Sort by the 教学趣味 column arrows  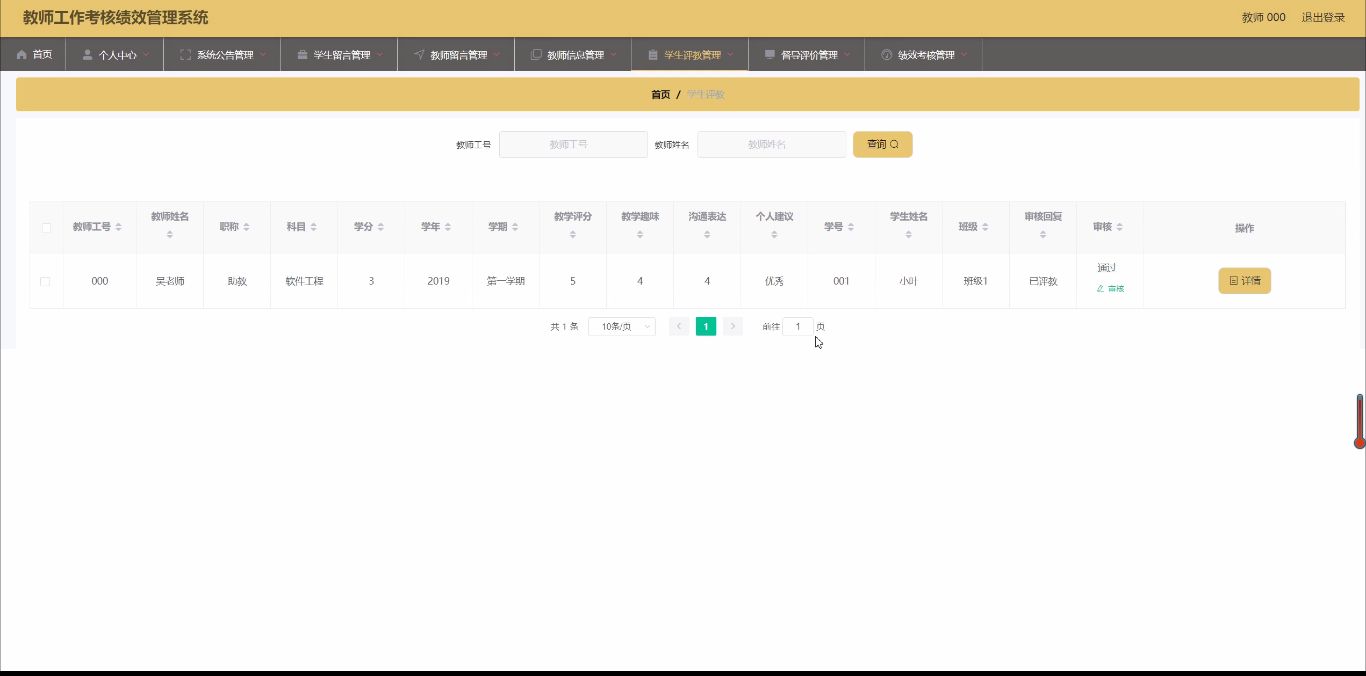(x=640, y=235)
